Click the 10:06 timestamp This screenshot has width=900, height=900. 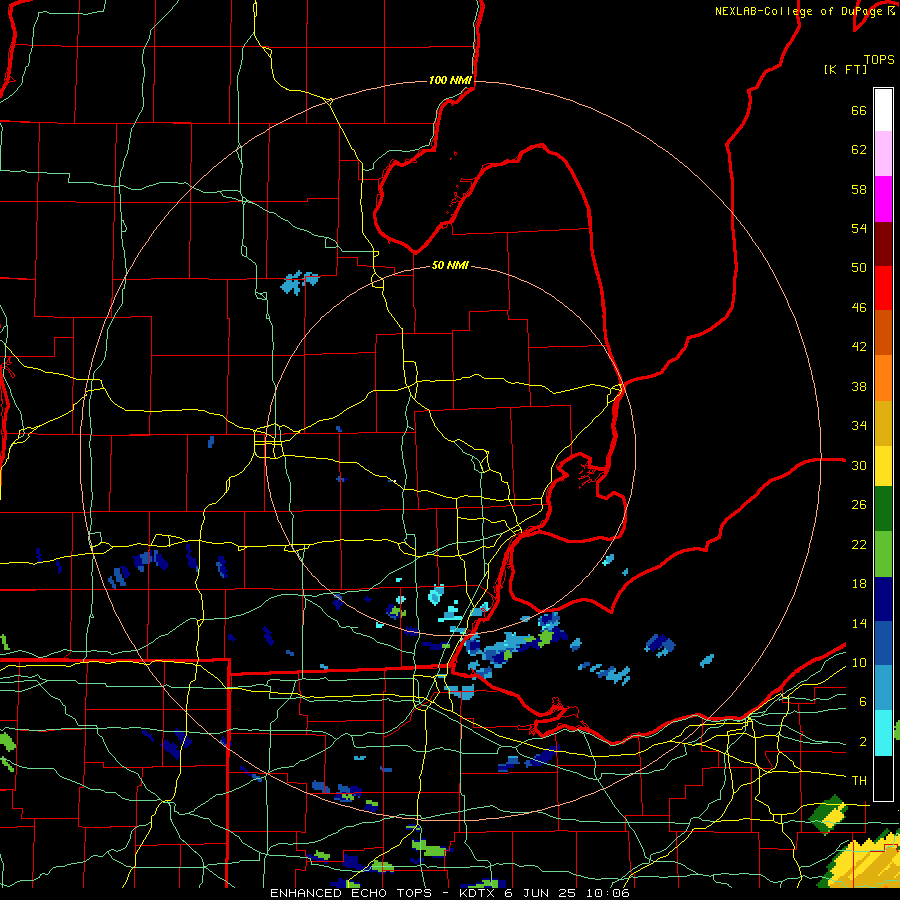coord(608,893)
